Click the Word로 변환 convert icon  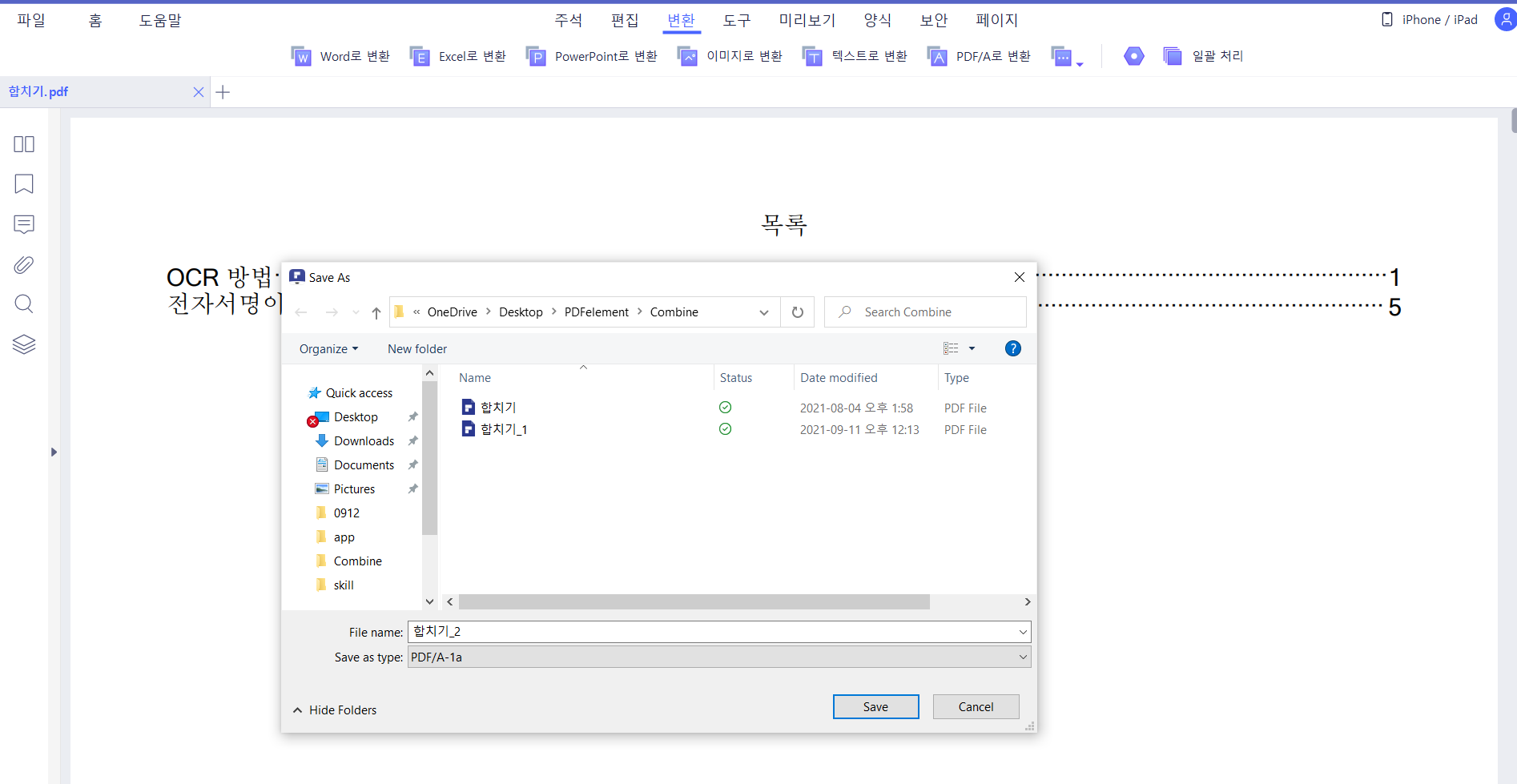coord(301,56)
